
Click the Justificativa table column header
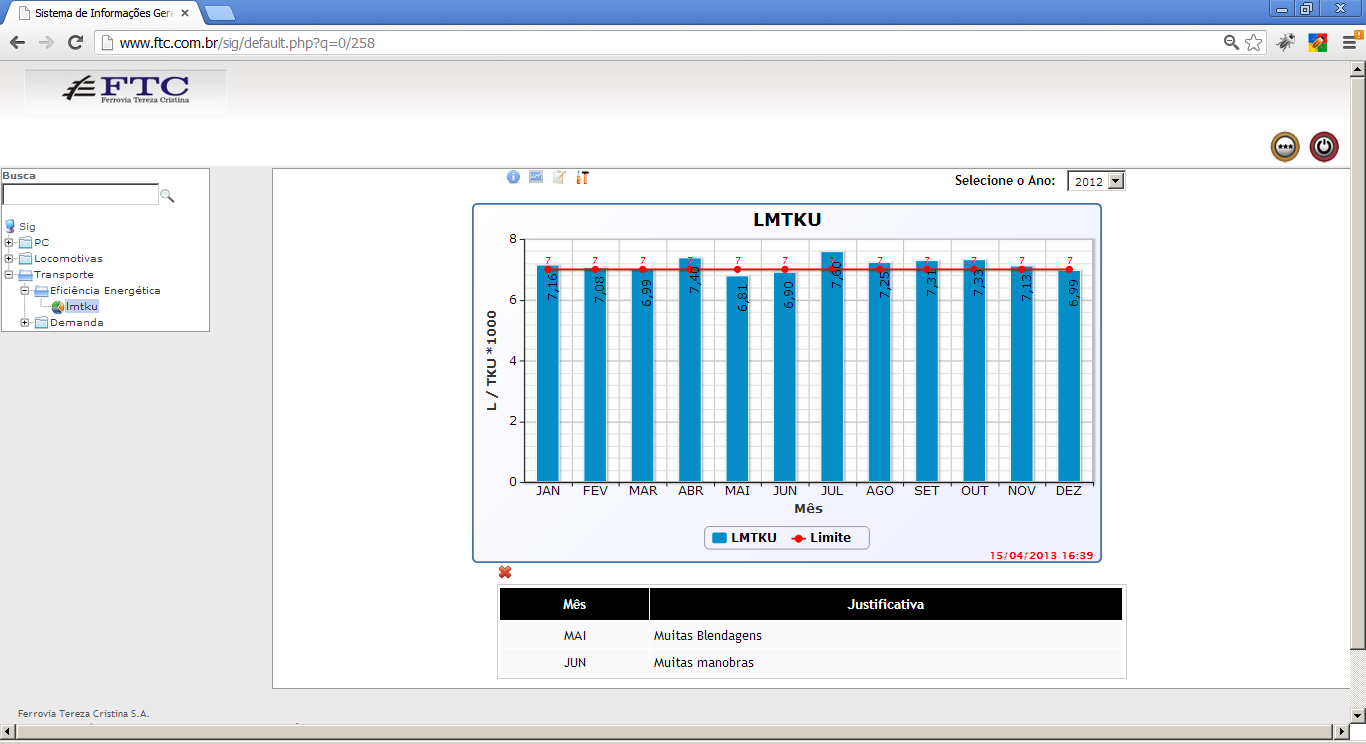[886, 605]
